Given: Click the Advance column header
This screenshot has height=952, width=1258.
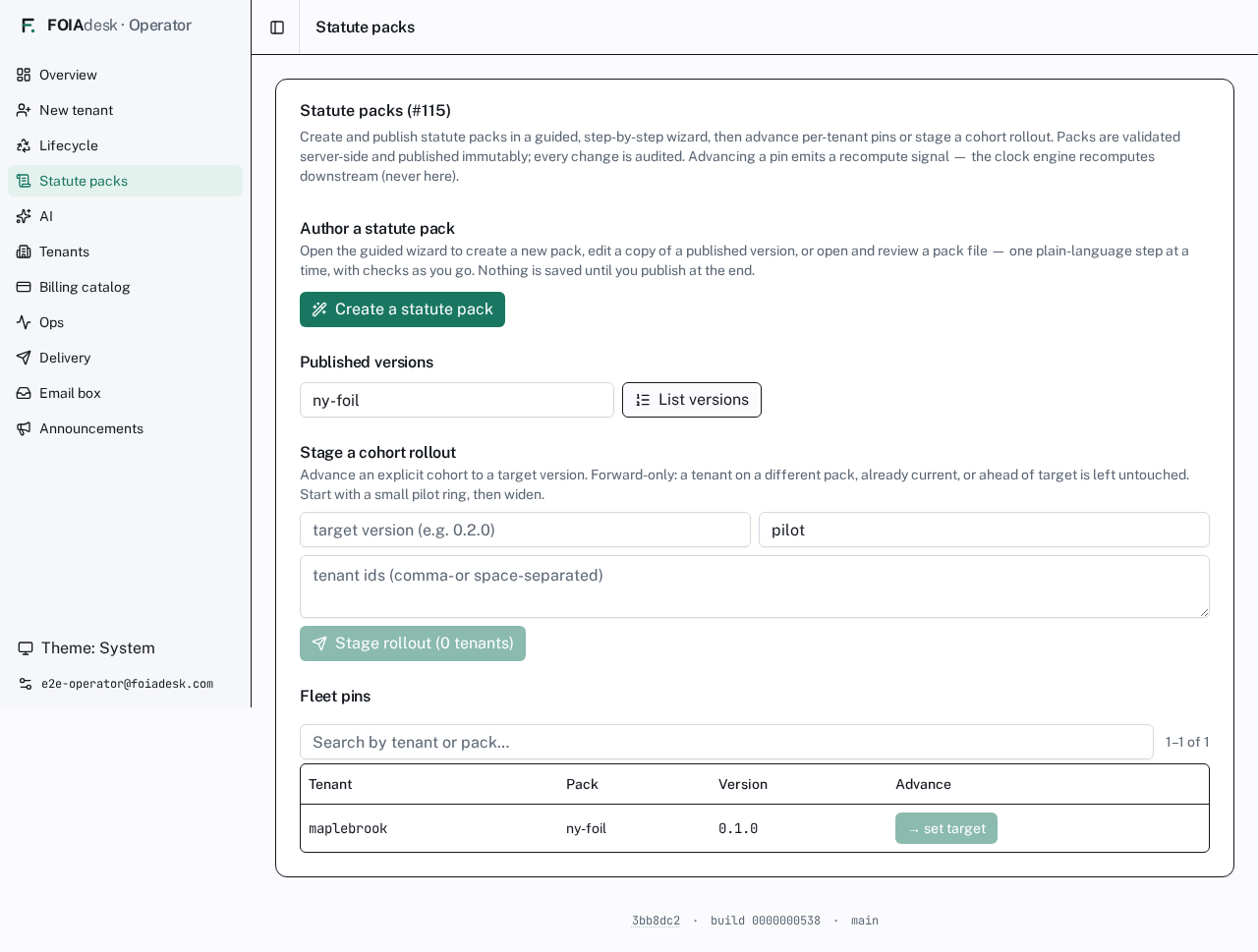Looking at the screenshot, I should coord(923,784).
